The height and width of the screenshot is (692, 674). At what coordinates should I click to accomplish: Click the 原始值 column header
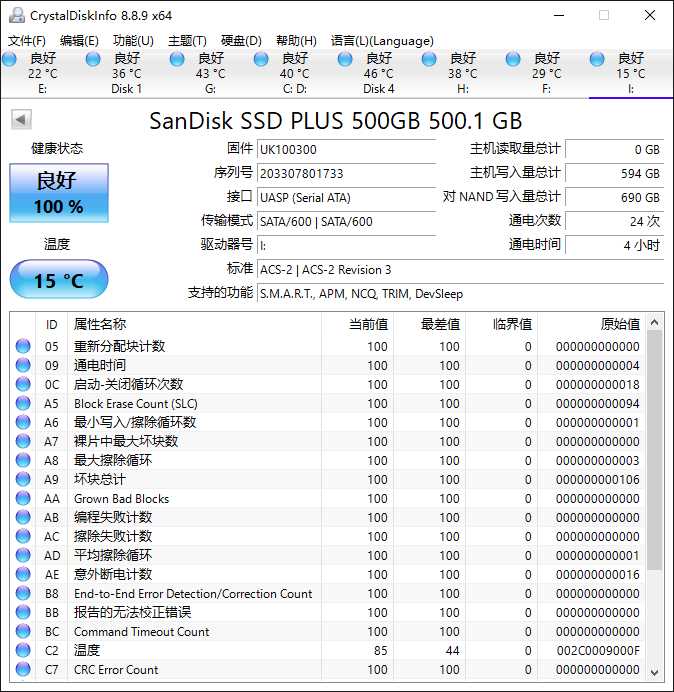(619, 324)
